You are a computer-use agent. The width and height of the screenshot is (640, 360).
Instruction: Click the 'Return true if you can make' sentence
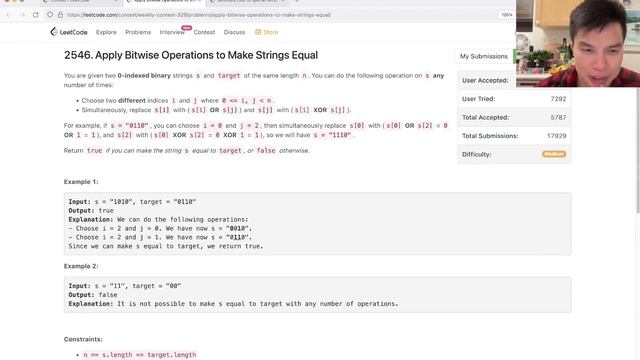(x=187, y=151)
